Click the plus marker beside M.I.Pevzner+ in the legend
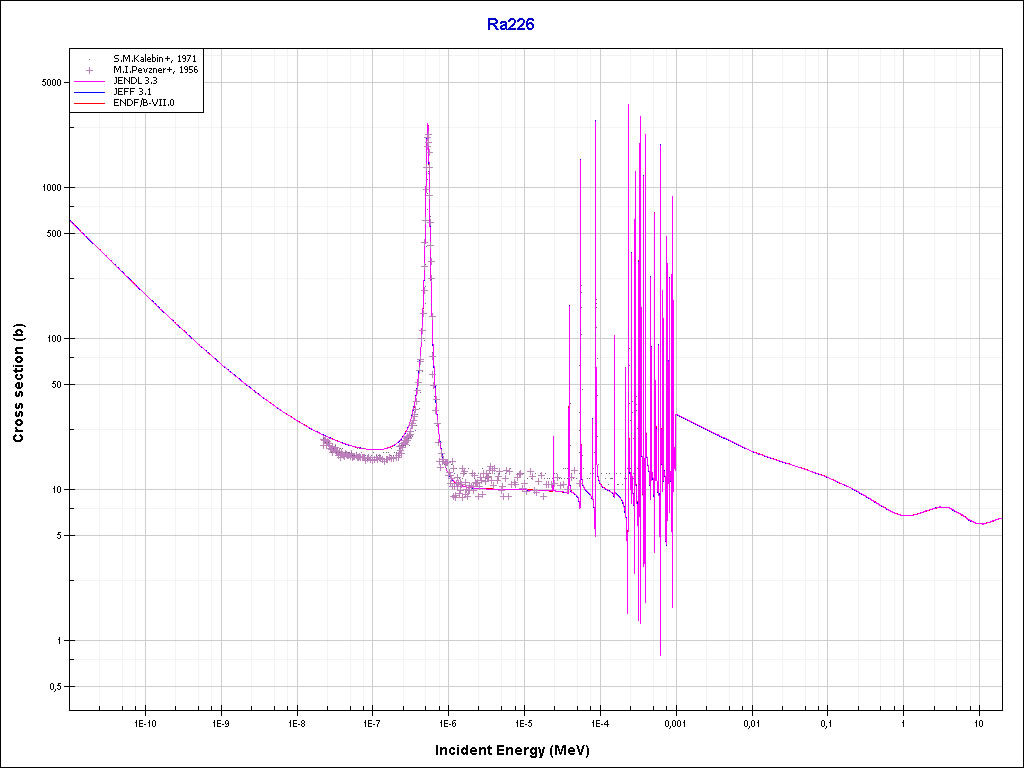The image size is (1024, 768). 90,70
